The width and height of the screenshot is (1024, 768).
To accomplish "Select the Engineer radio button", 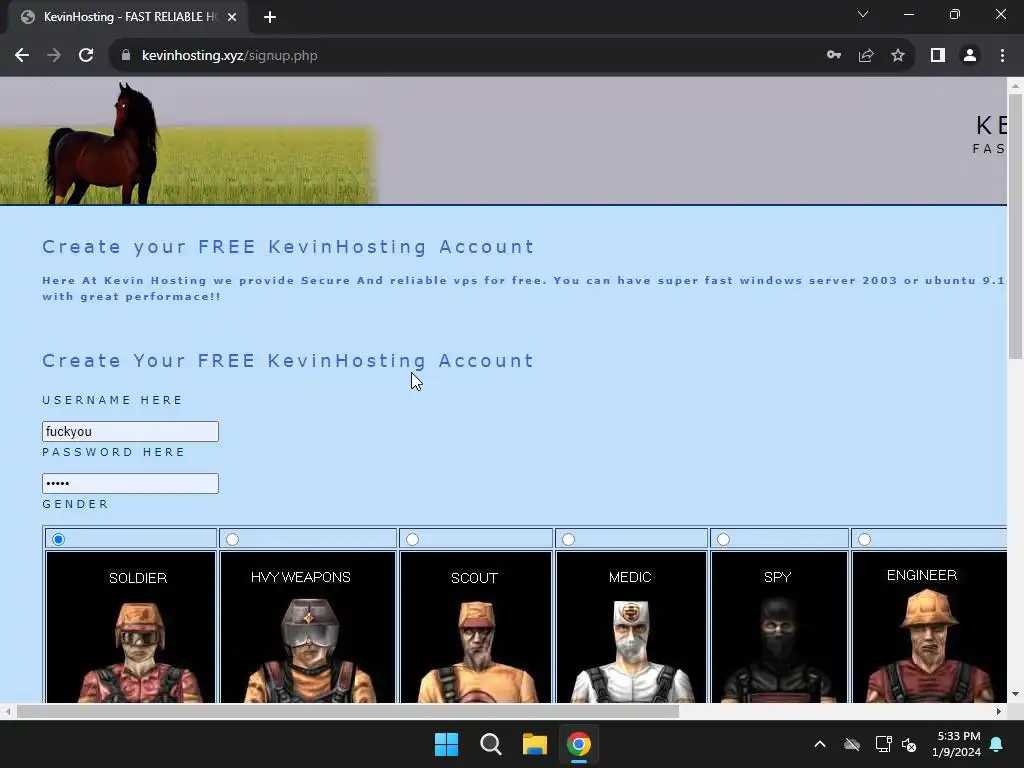I will coord(865,539).
